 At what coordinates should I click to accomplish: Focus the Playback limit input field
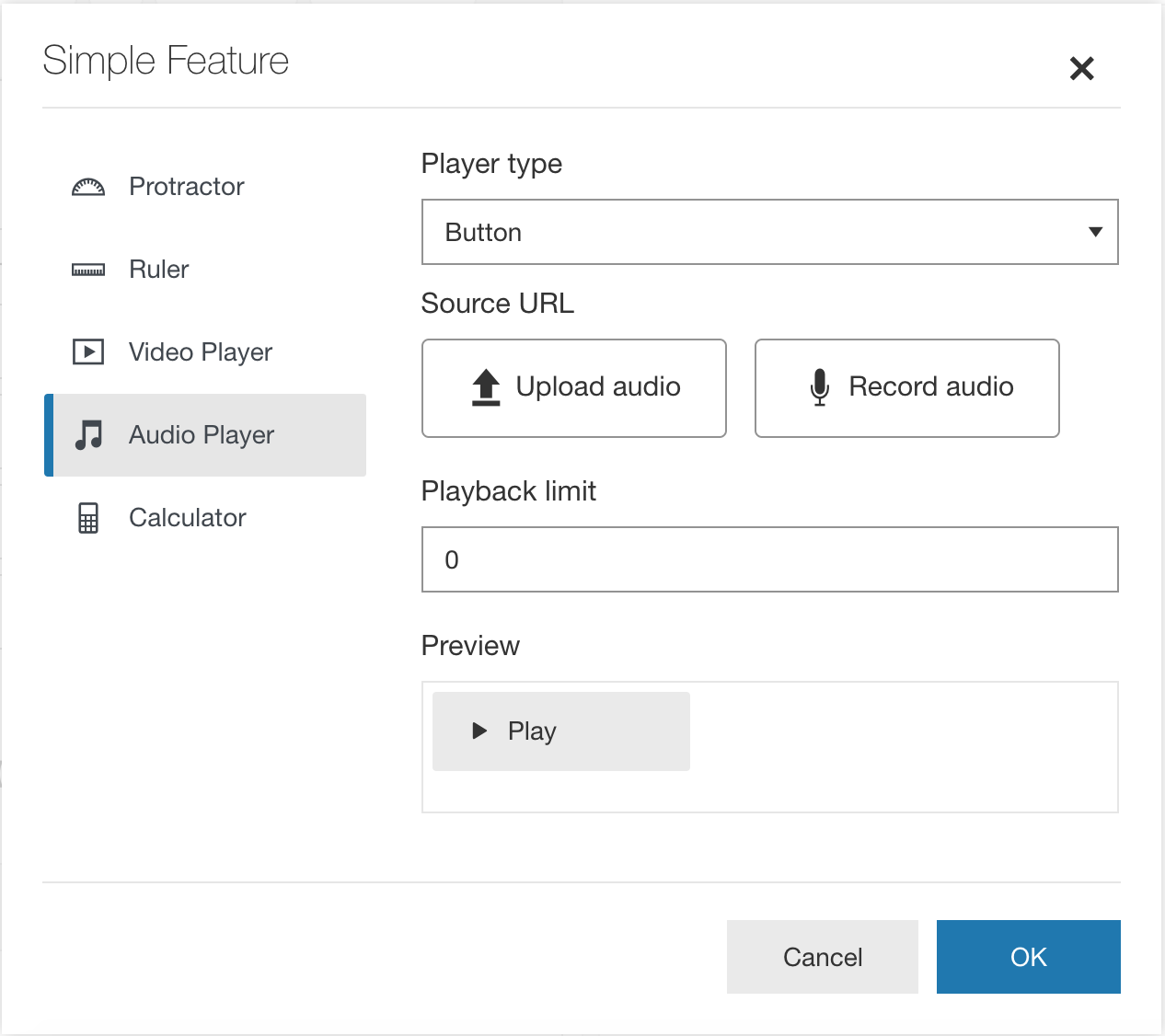[770, 559]
